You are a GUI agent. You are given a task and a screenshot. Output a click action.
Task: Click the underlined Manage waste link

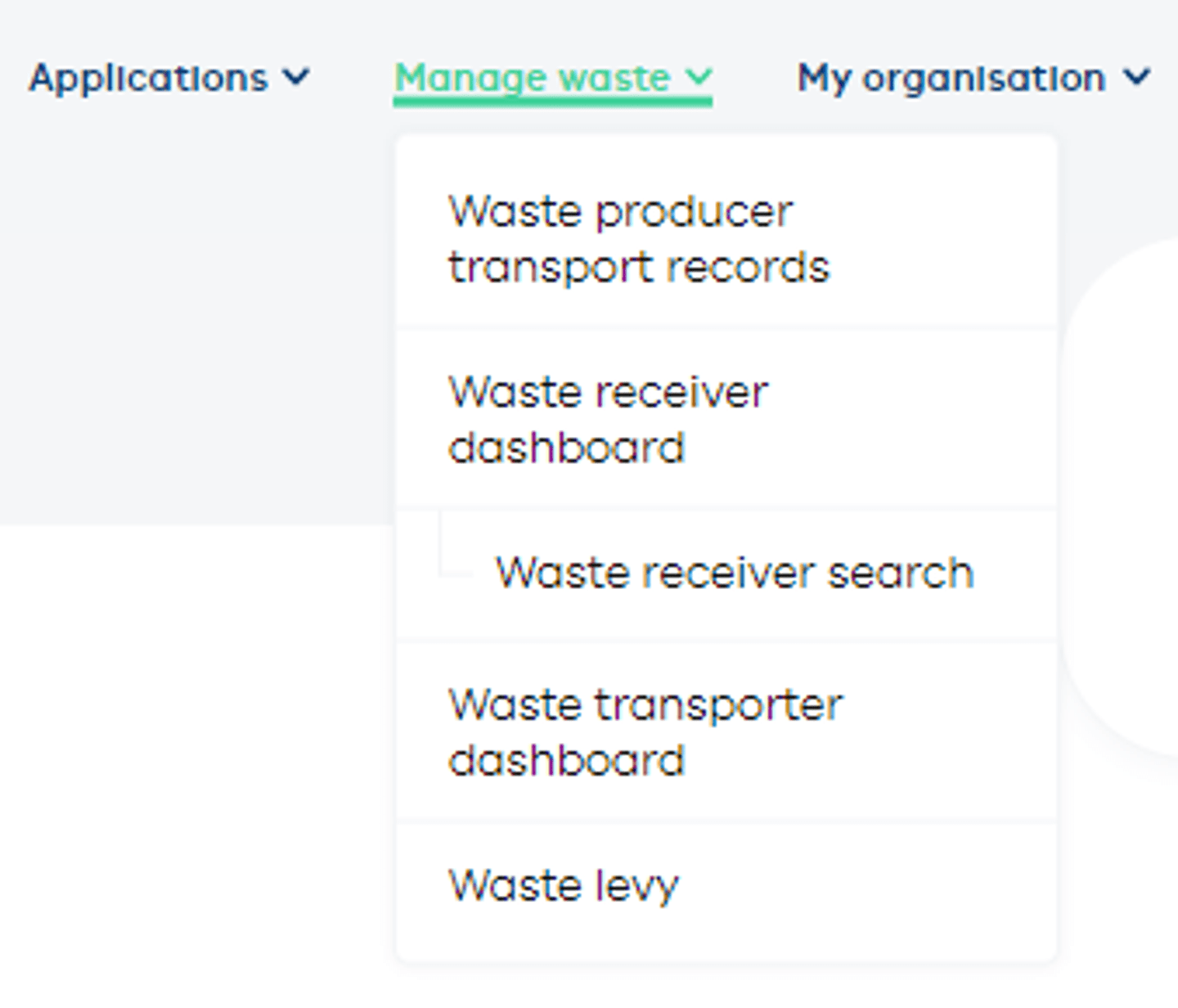coord(530,79)
